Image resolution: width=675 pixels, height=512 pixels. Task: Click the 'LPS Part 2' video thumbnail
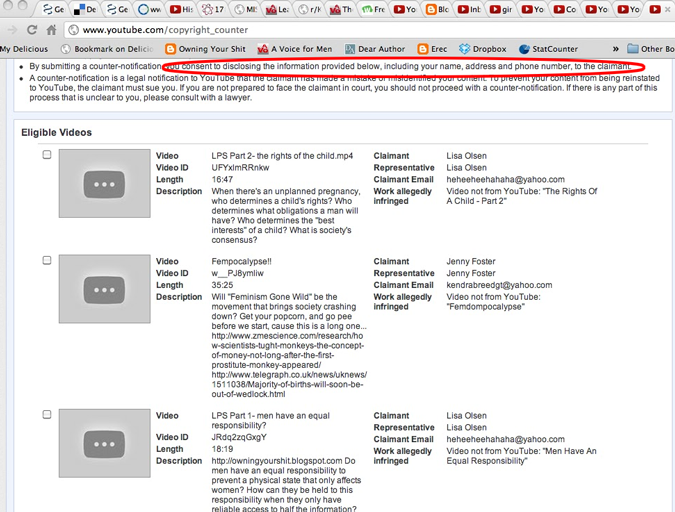105,183
